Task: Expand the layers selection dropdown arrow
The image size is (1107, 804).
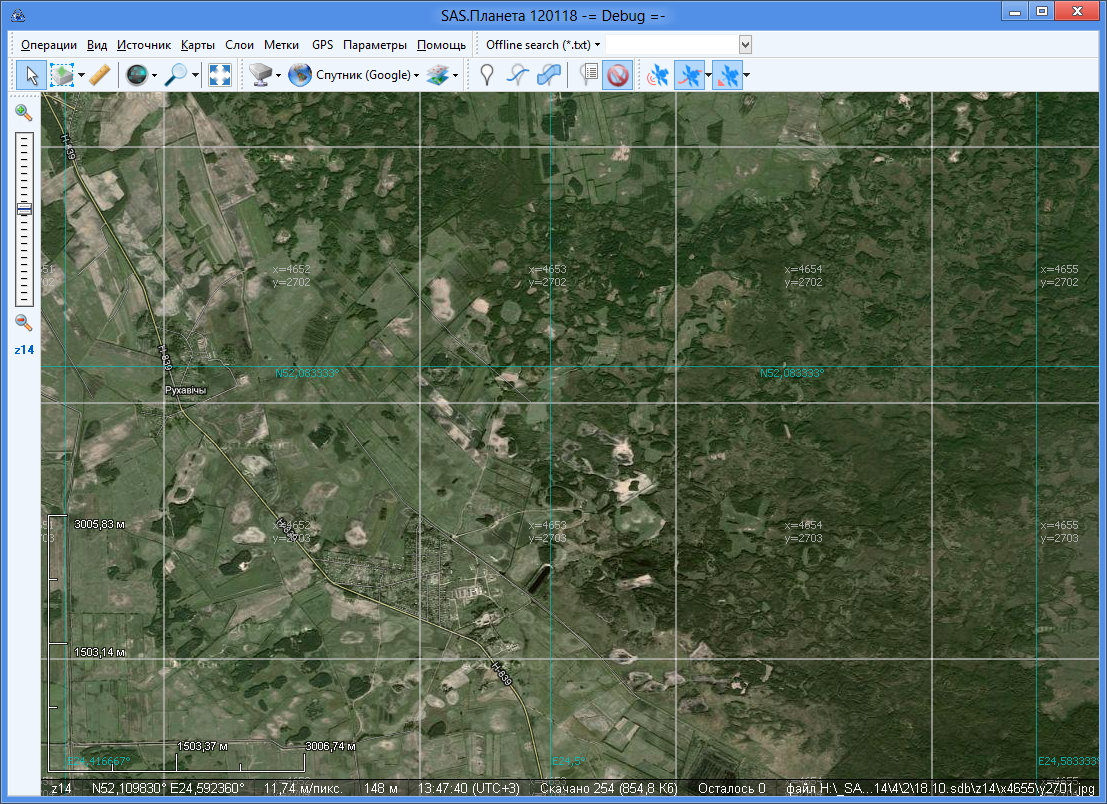Action: pyautogui.click(x=456, y=75)
